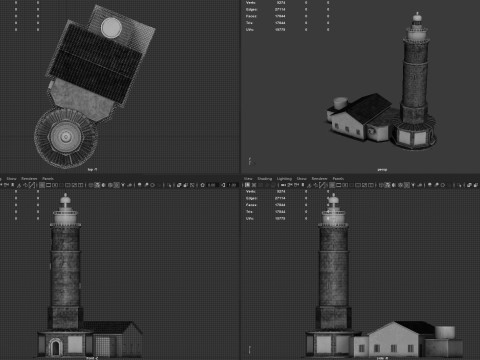Click textured icon in front view toolbar
Image resolution: width=480 pixels, height=360 pixels.
pos(116,185)
